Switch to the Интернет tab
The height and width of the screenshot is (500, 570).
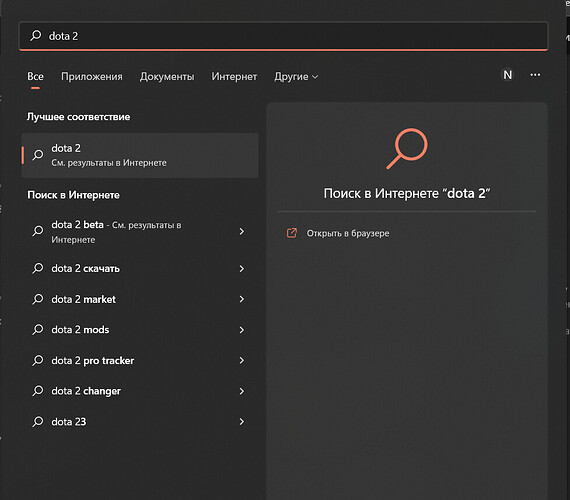coord(234,76)
